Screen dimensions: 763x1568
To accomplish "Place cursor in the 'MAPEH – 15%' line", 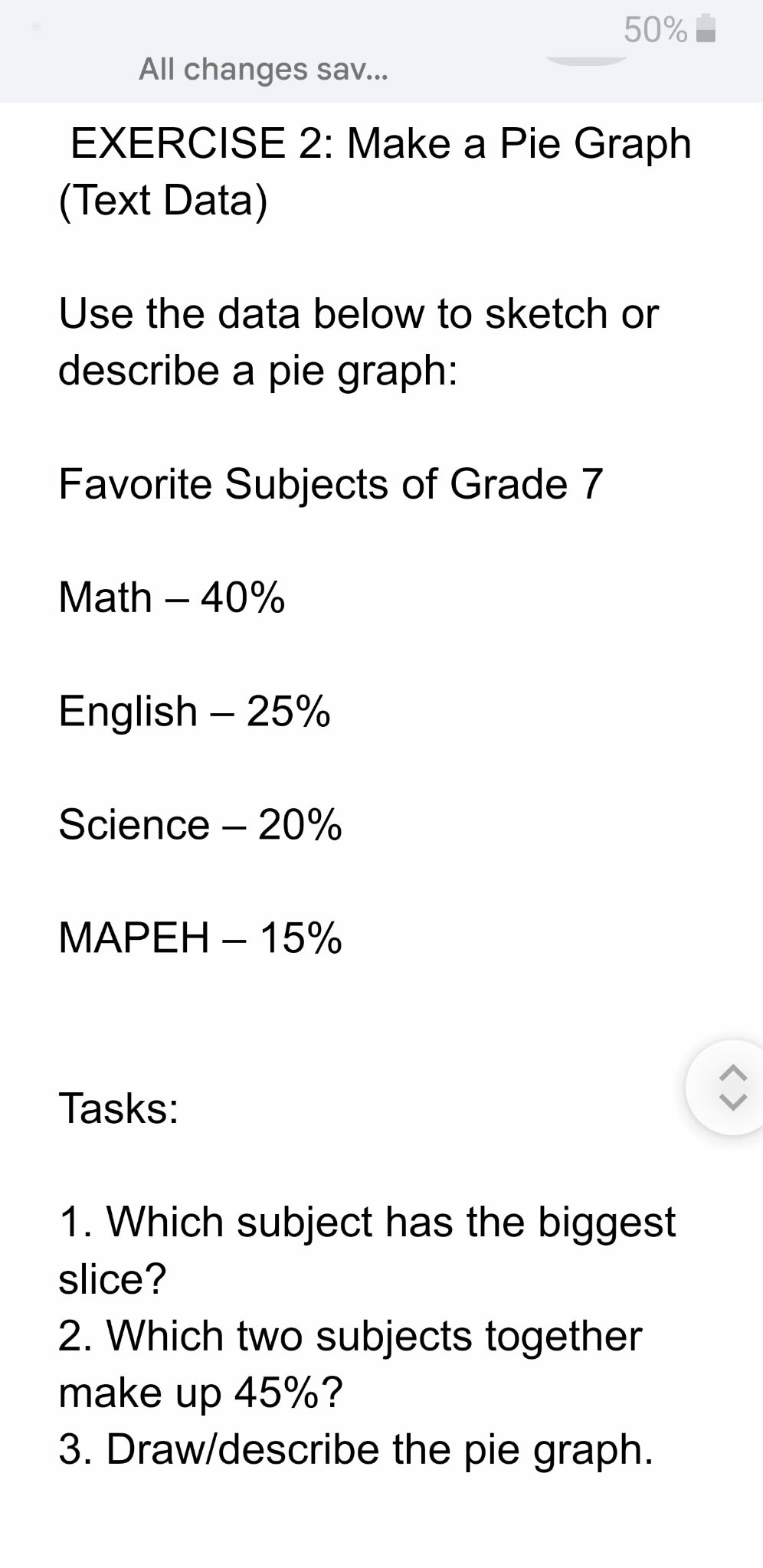I will 199,937.
